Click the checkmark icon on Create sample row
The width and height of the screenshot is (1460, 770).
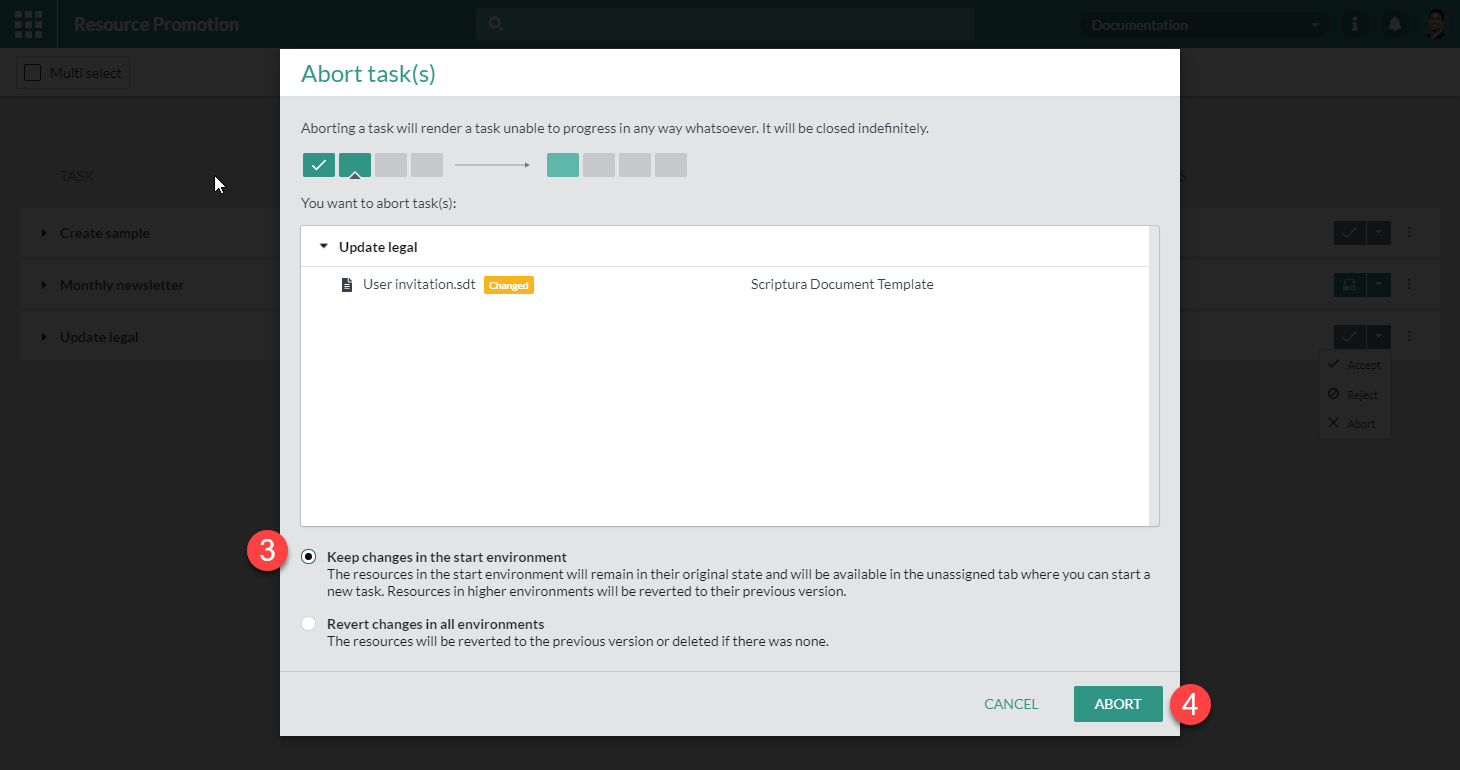[x=1349, y=232]
